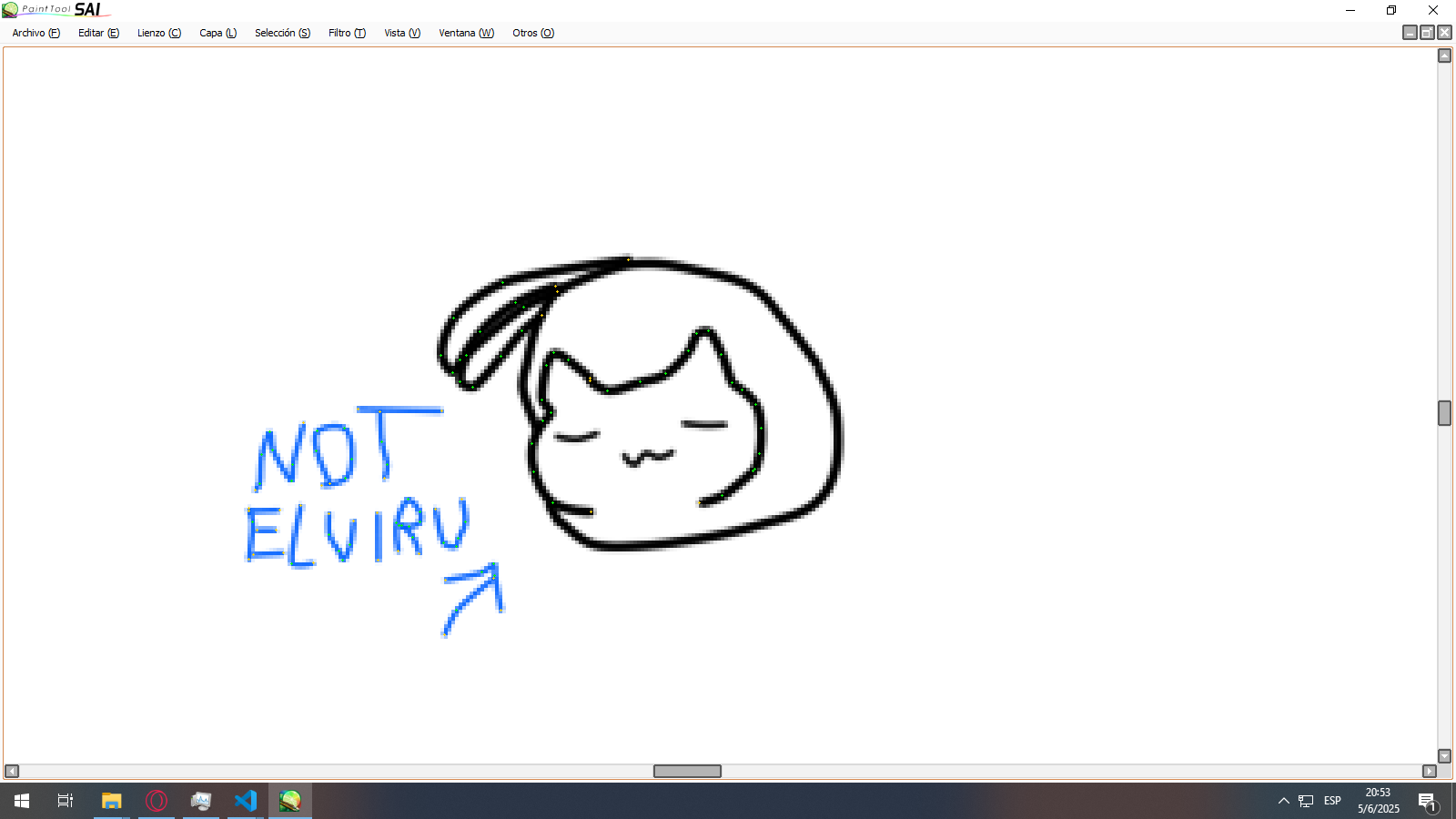The width and height of the screenshot is (1456, 819).
Task: Open the Otros (O) menu
Action: [x=533, y=33]
